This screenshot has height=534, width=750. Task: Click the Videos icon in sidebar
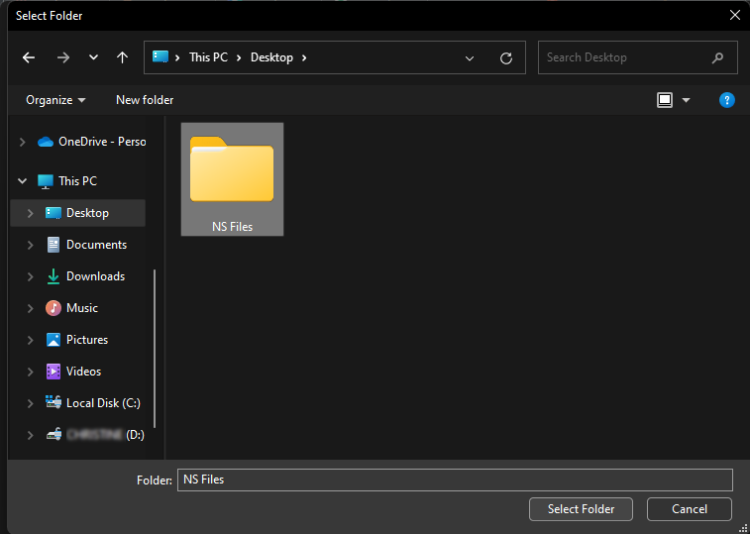(53, 371)
